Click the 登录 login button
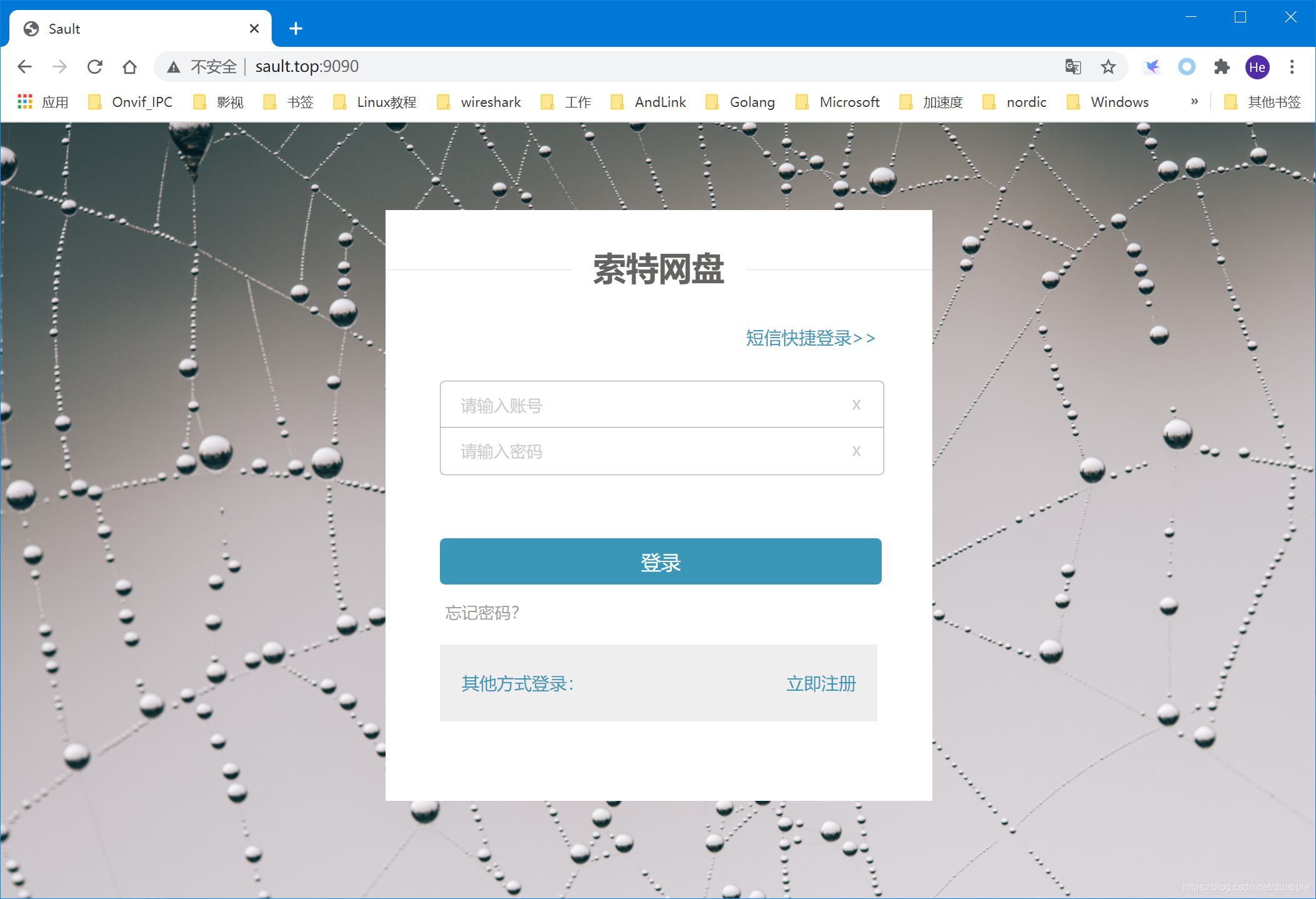Viewport: 1316px width, 899px height. tap(660, 561)
